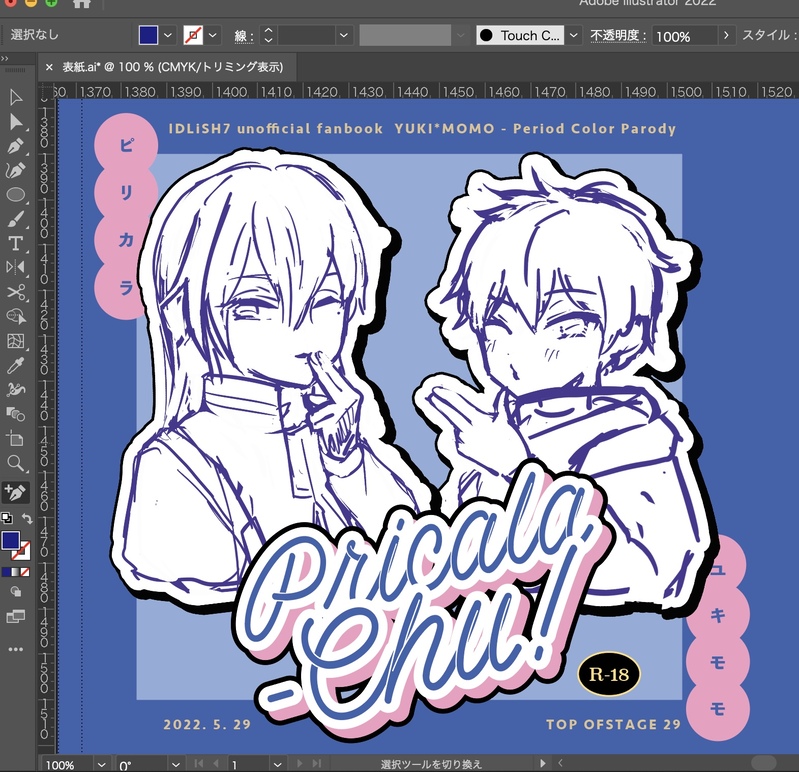Click the default fill and stroke icon

click(x=7, y=518)
